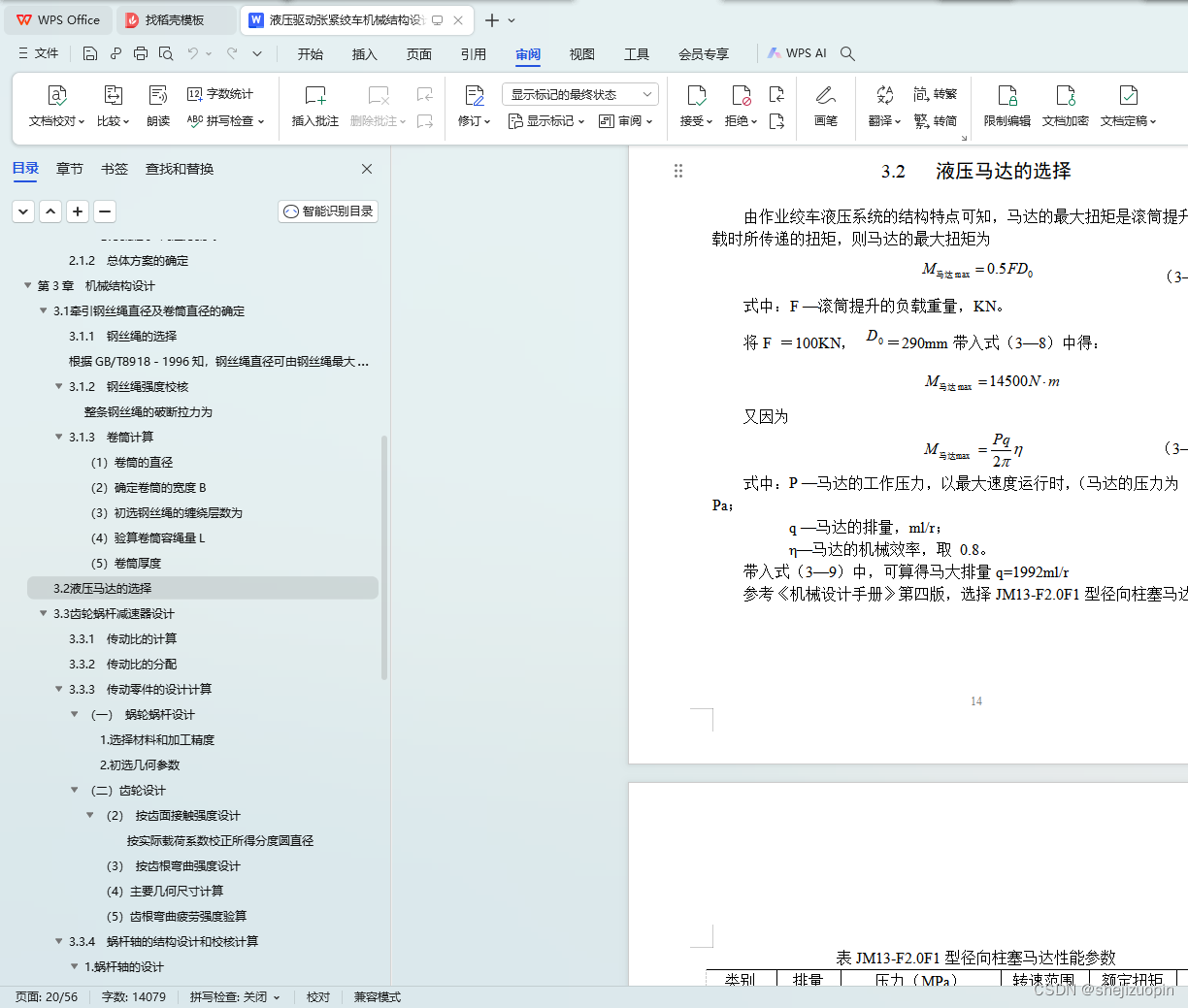Click the 拒绝 reject revision icon
Viewport: 1188px width, 1008px height.
741,95
